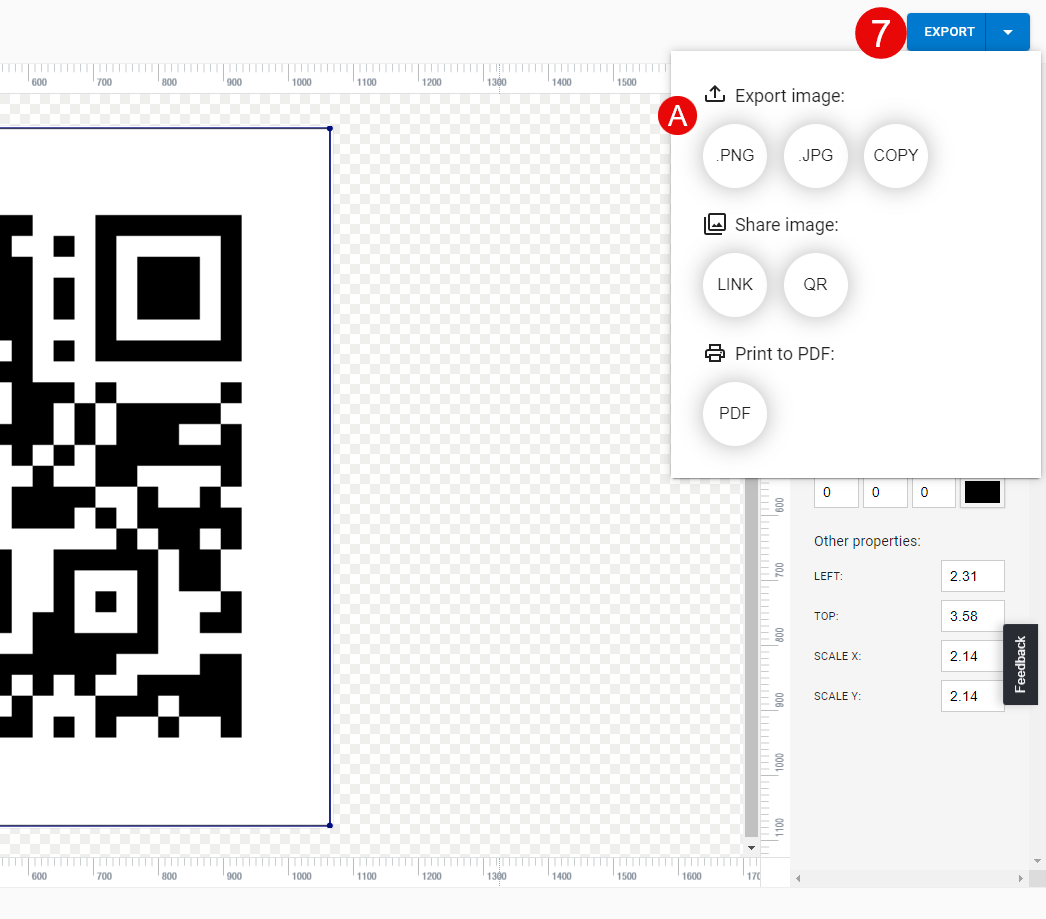Click the properties panel scroll-down arrow
This screenshot has width=1046, height=919.
1037,861
